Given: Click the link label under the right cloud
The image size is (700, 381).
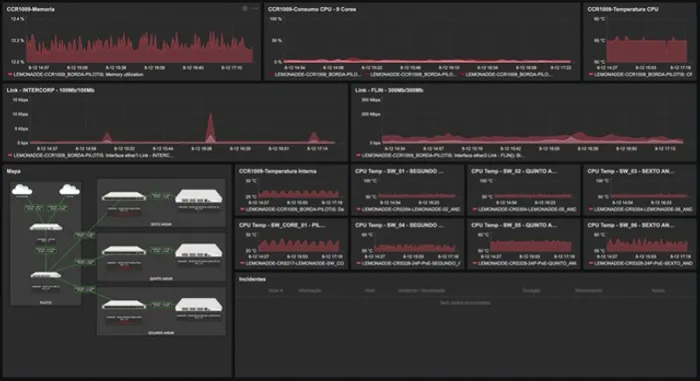Looking at the screenshot, I should (58, 208).
